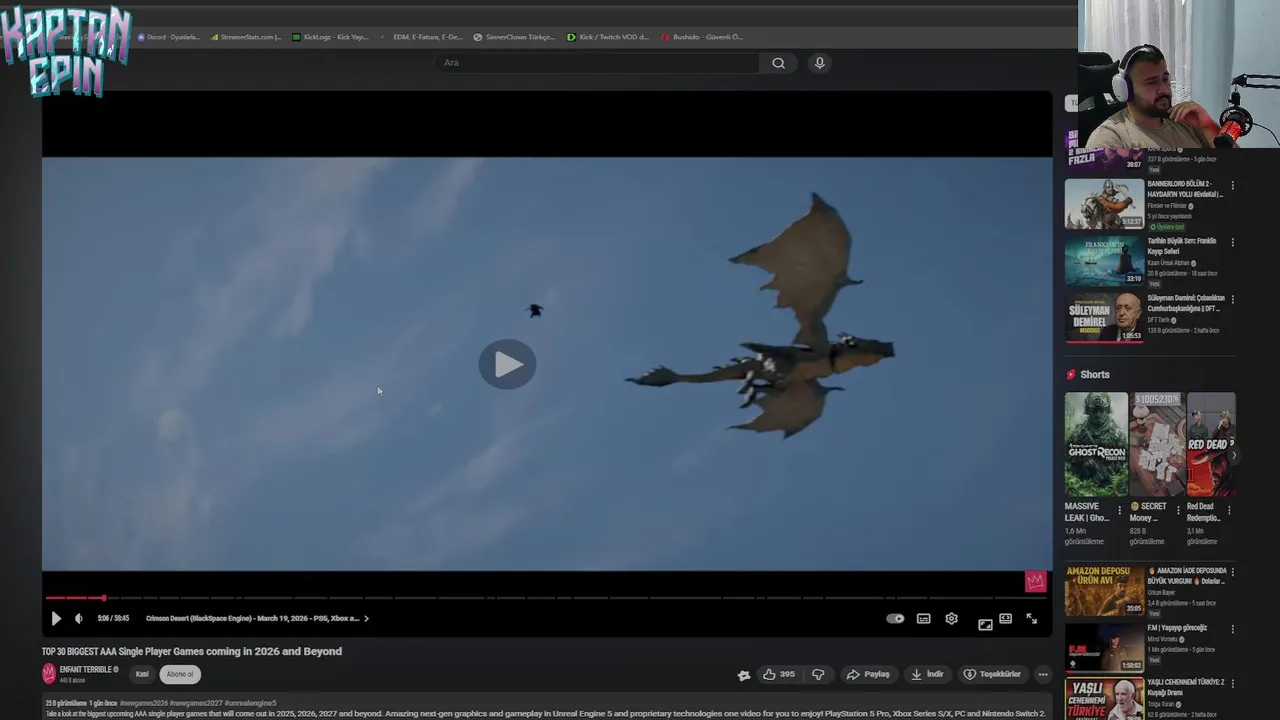Open options menu for Franklin video

pos(1232,243)
